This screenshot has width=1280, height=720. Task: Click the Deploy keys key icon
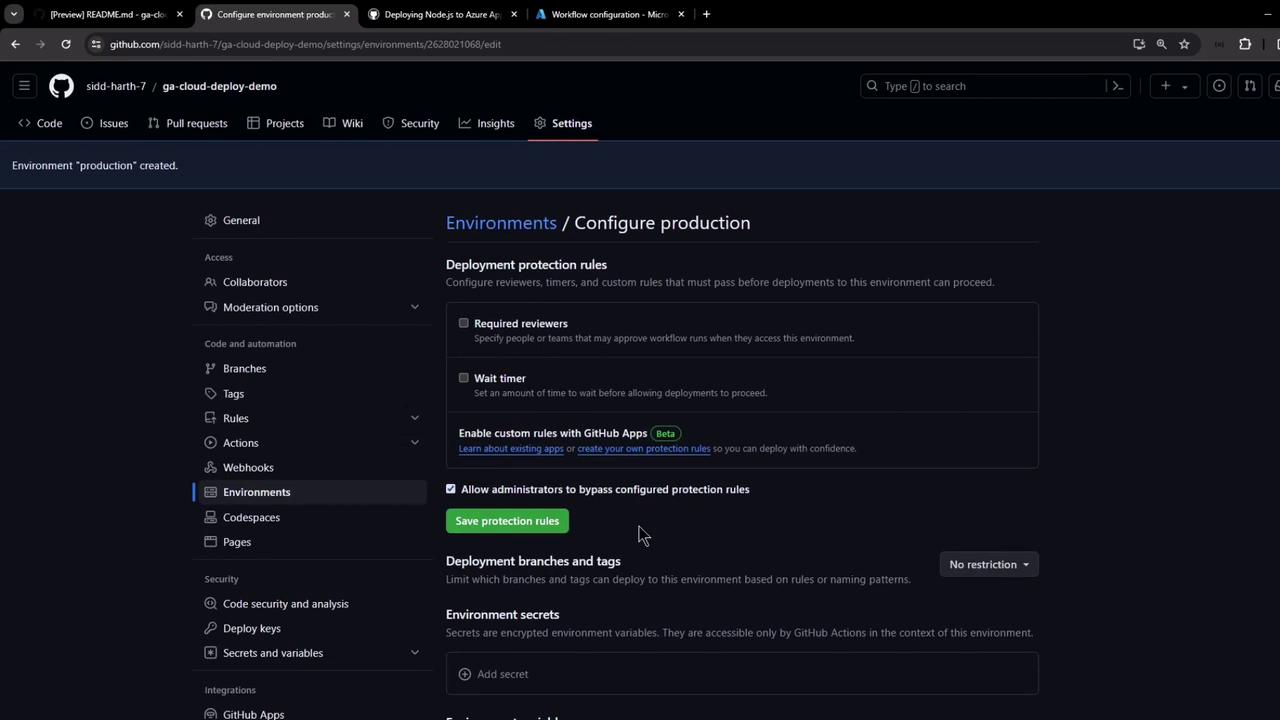pyautogui.click(x=210, y=628)
